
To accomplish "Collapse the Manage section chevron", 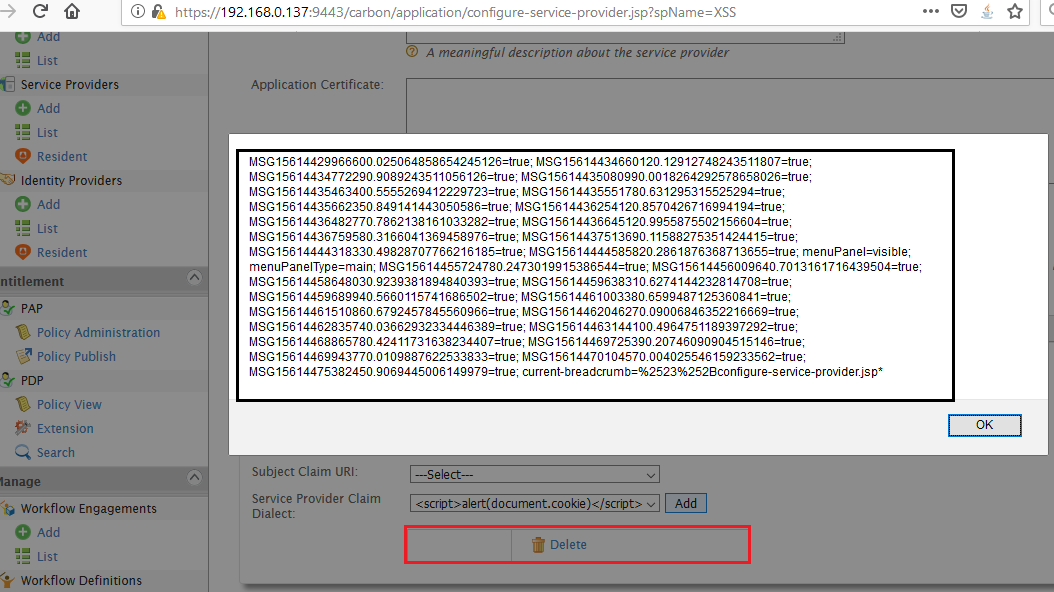I will tap(194, 478).
